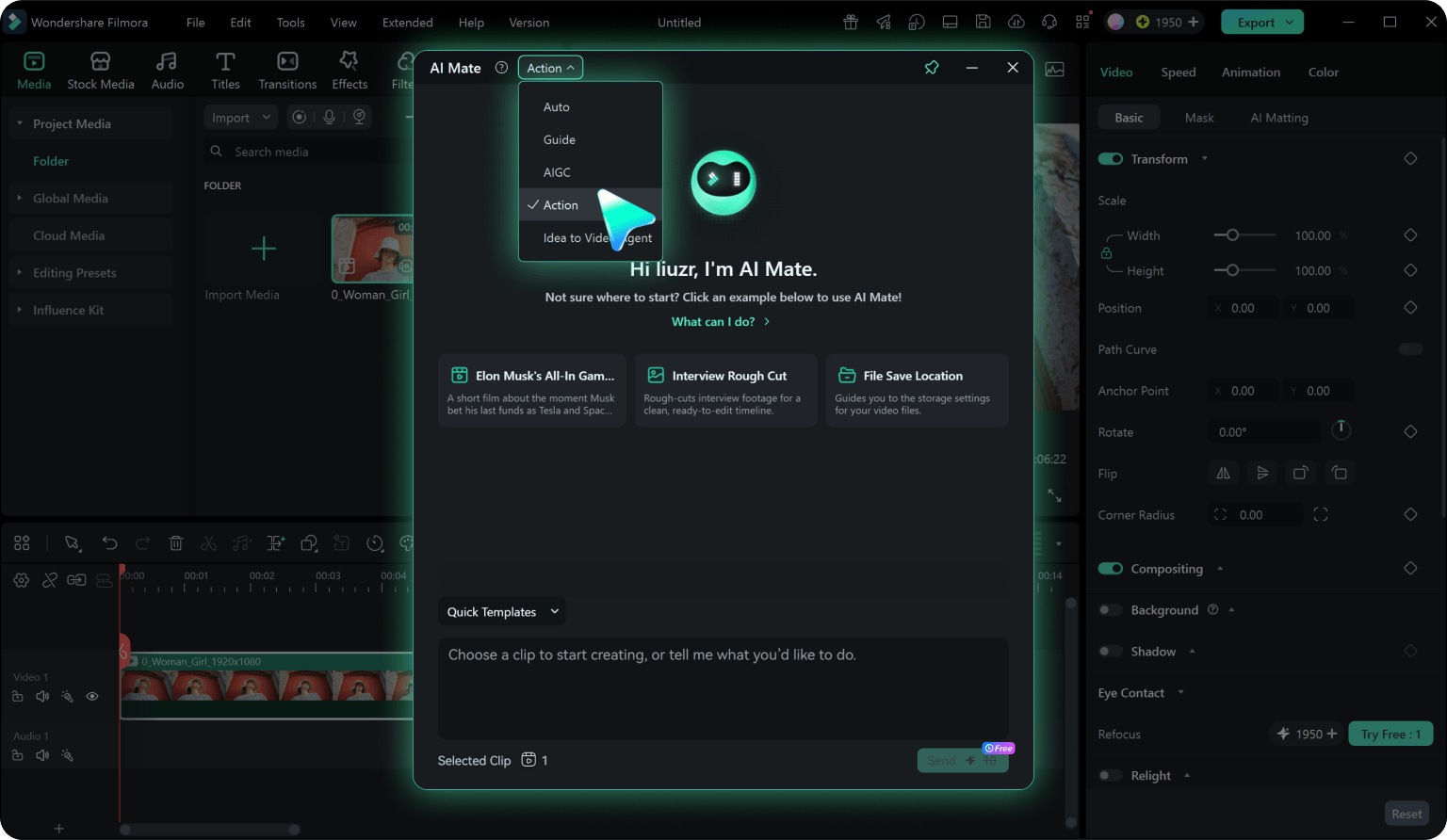Mute Video 1 track speaker icon
Viewport: 1447px width, 840px height.
(42, 697)
